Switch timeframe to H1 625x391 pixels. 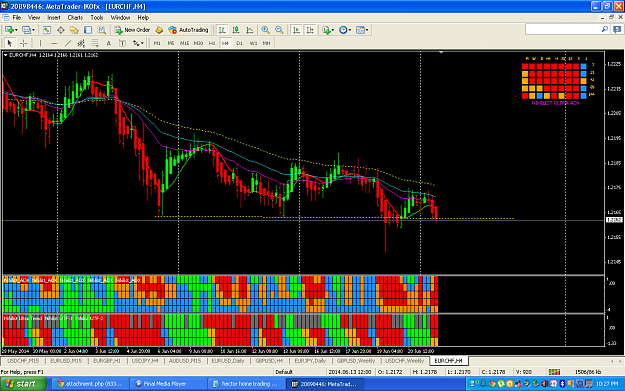(x=212, y=43)
